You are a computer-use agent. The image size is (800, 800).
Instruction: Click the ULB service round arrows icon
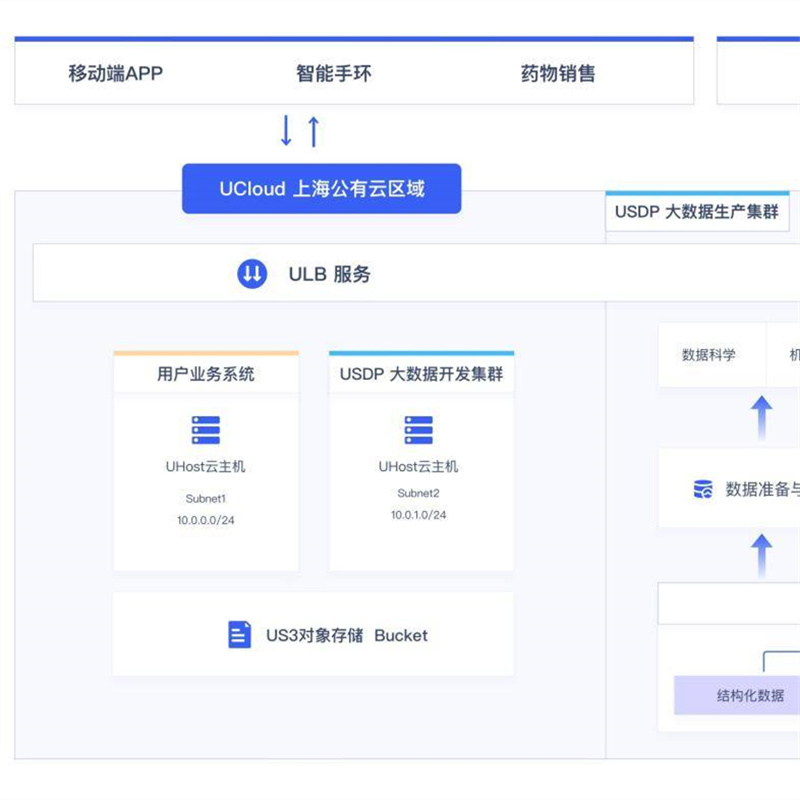[252, 274]
